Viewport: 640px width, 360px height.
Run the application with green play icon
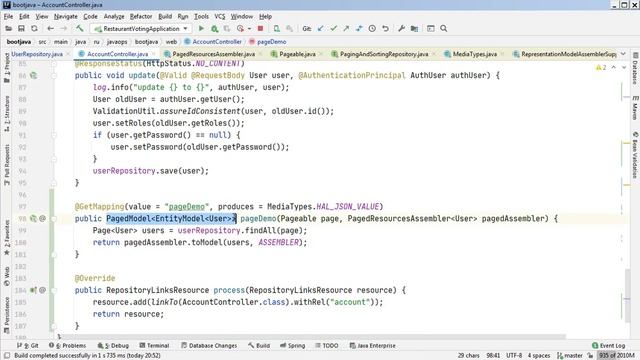[201, 29]
